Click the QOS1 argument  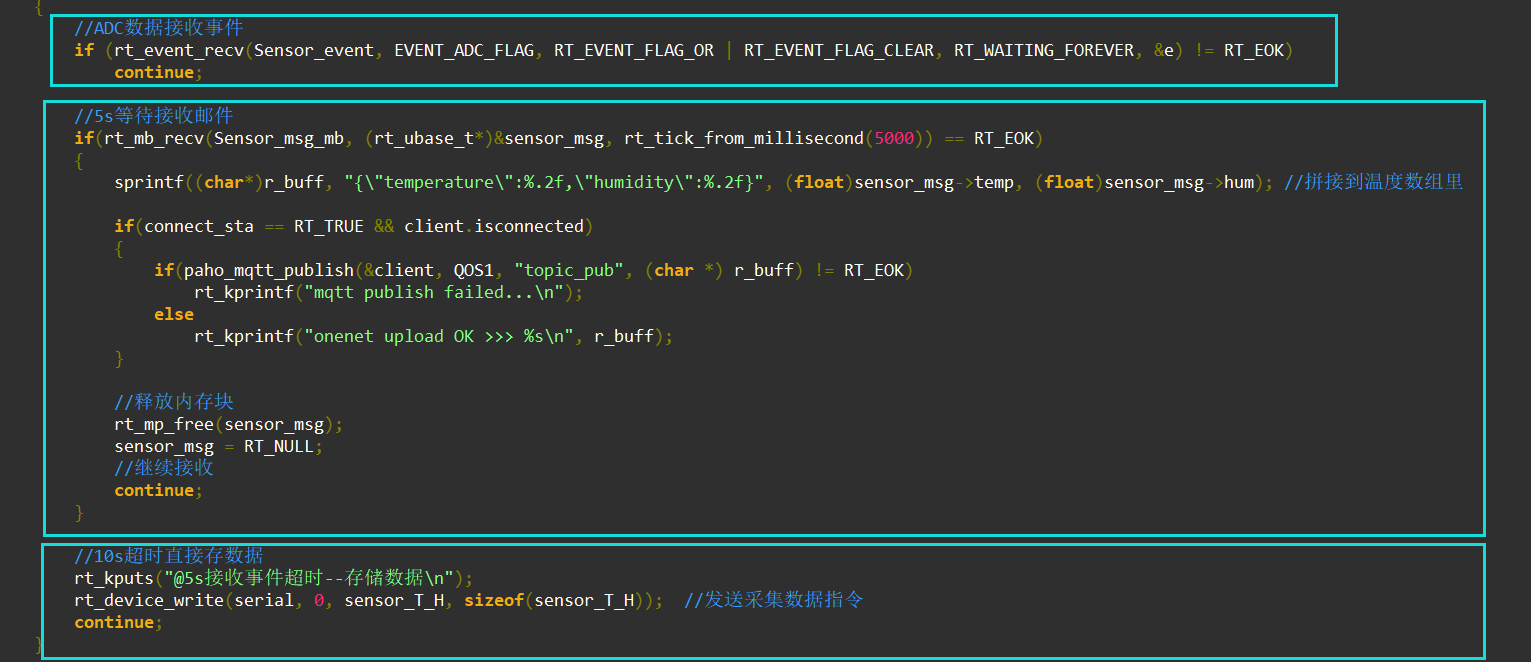pyautogui.click(x=474, y=270)
